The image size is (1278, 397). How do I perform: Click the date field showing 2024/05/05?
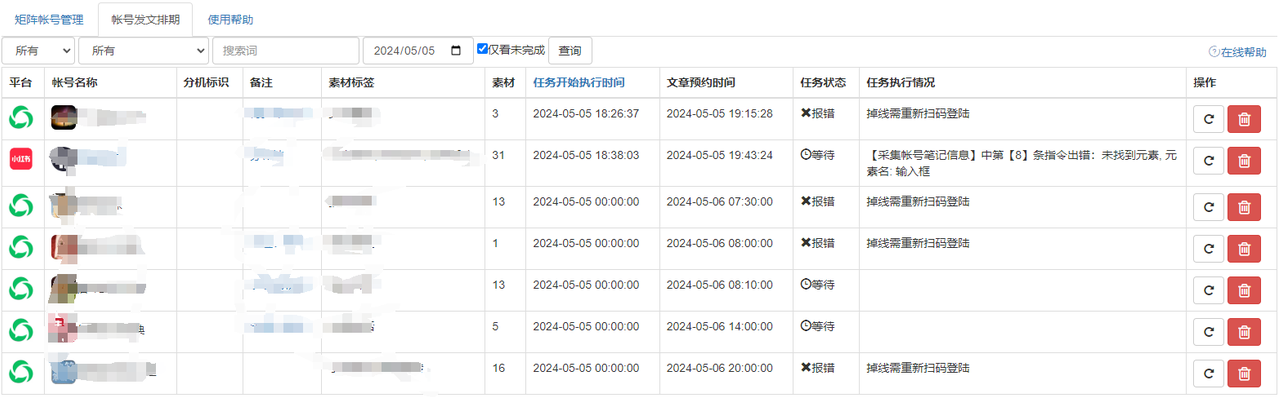(x=417, y=50)
